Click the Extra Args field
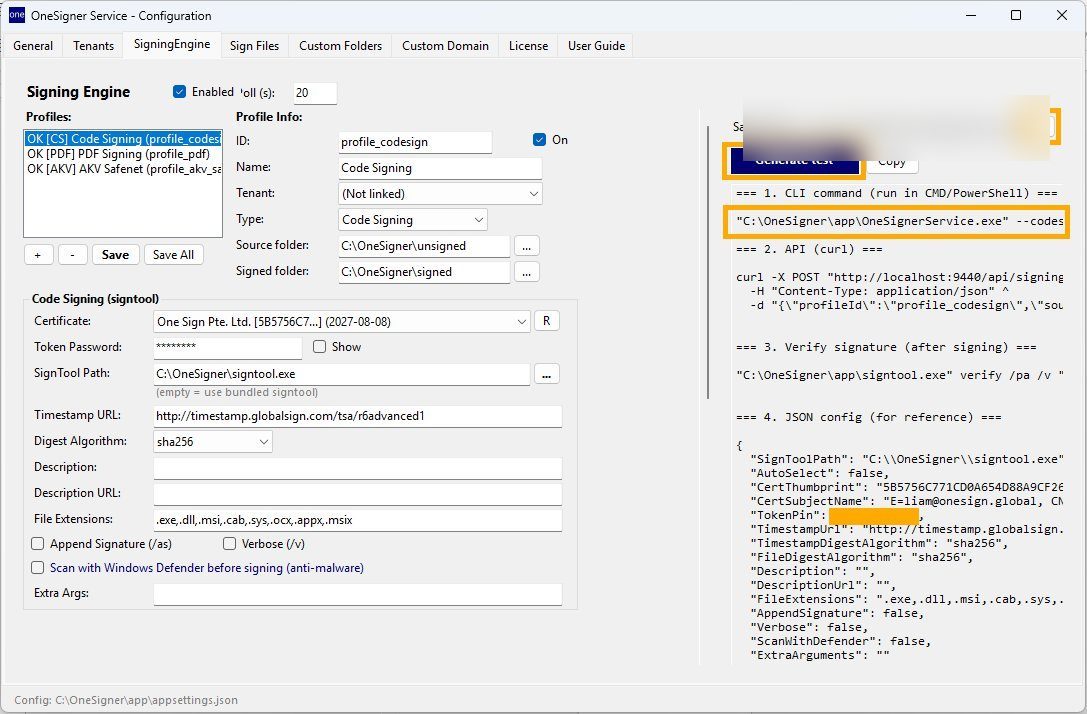This screenshot has width=1087, height=714. (358, 594)
